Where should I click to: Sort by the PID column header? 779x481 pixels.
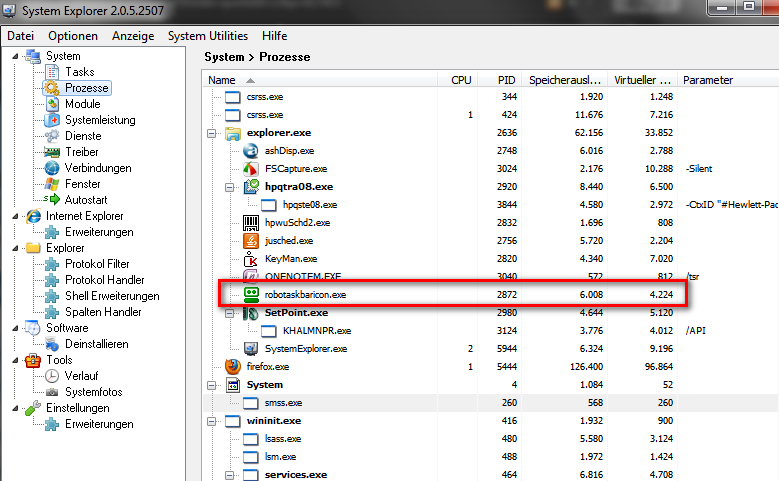(499, 80)
